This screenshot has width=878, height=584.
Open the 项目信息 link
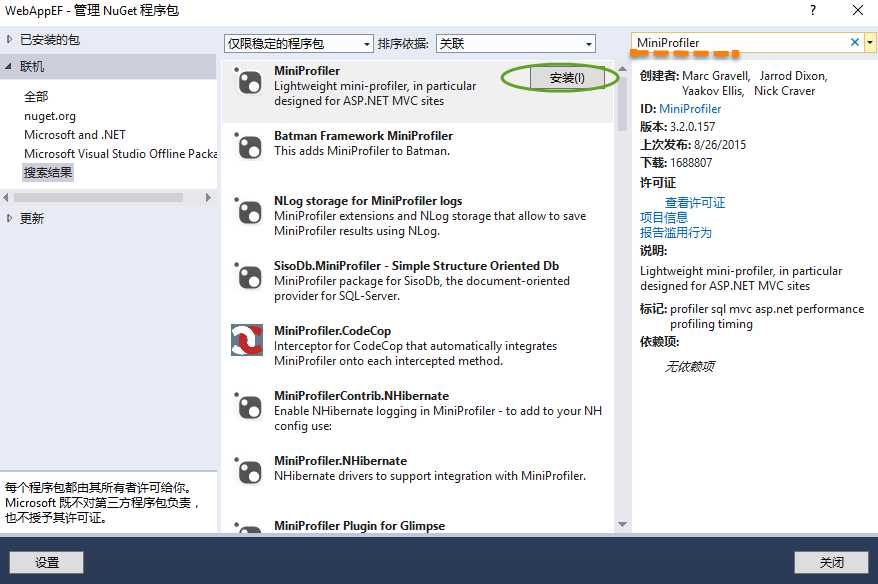click(664, 217)
